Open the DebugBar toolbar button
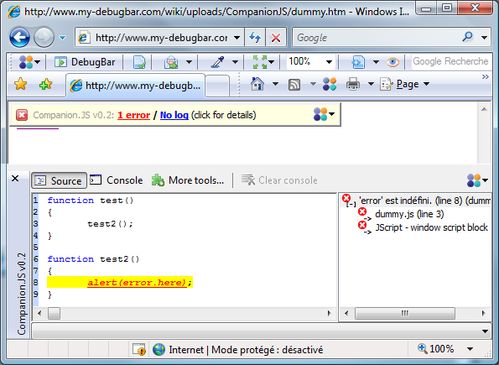Image resolution: width=499 pixels, height=365 pixels. pos(85,62)
